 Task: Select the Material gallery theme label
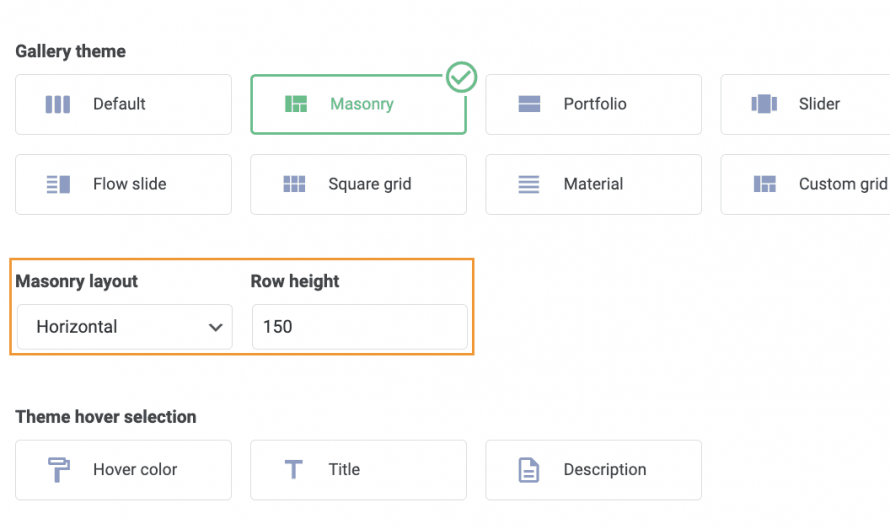click(593, 184)
